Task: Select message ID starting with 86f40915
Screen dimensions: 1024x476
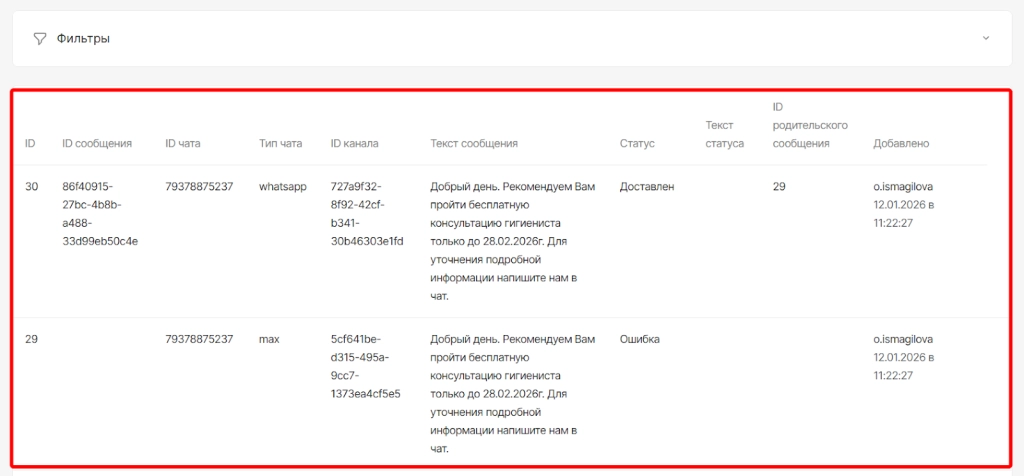Action: click(100, 214)
